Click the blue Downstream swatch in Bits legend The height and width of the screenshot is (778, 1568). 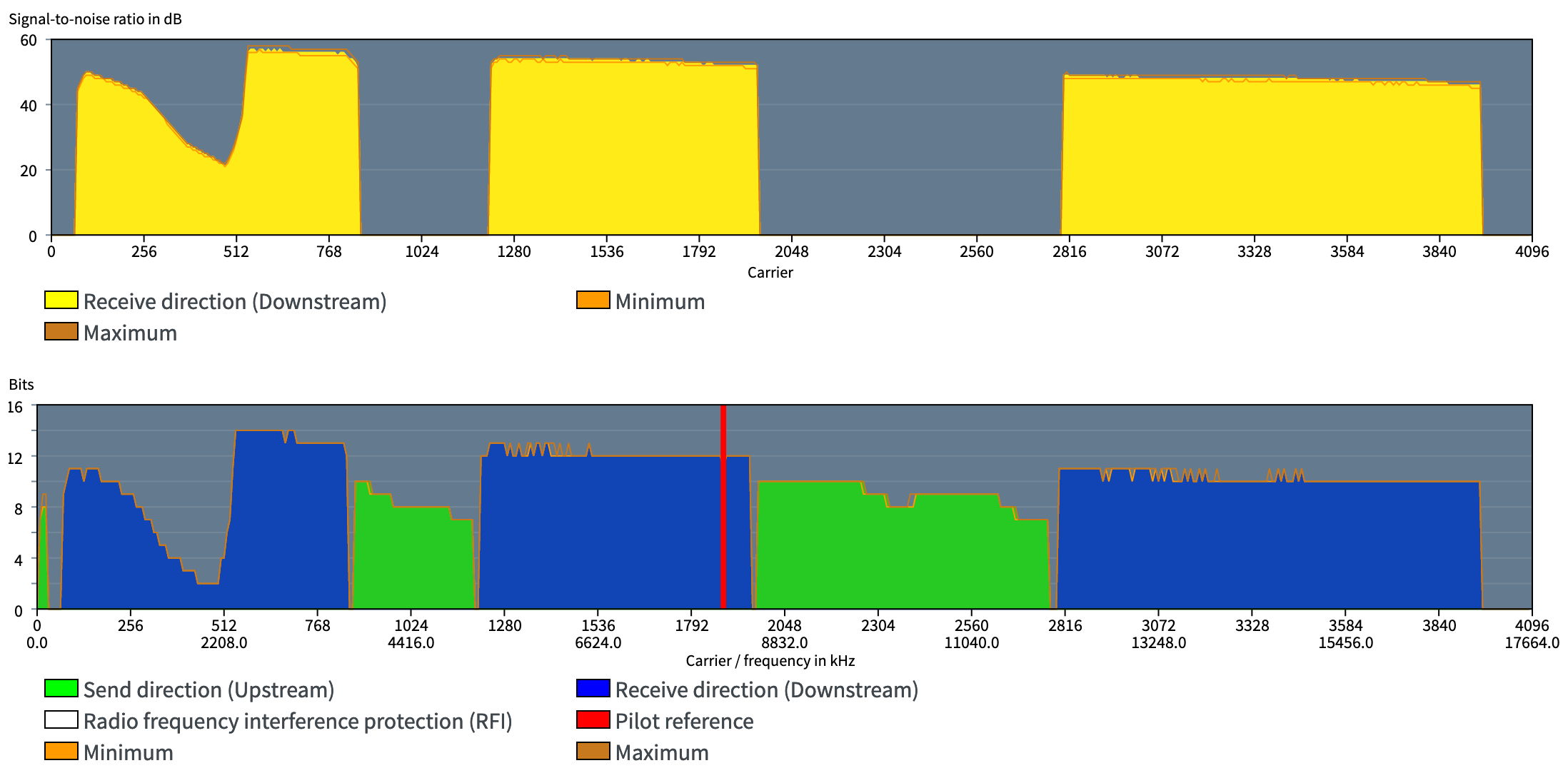593,689
